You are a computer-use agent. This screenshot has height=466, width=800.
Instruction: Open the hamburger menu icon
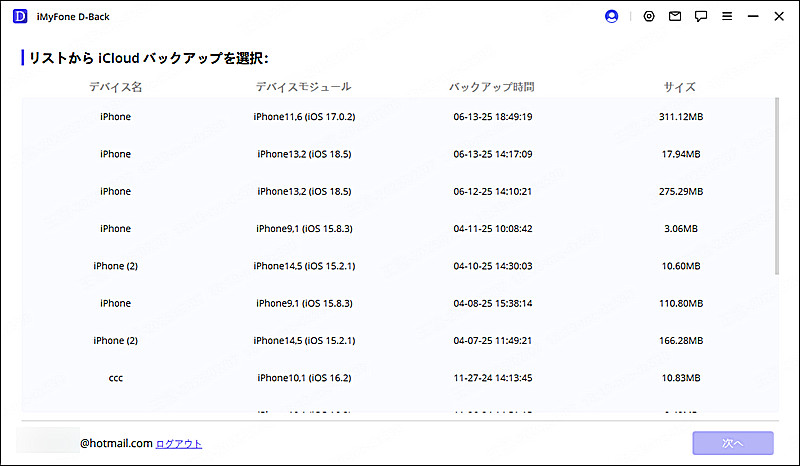[x=727, y=16]
